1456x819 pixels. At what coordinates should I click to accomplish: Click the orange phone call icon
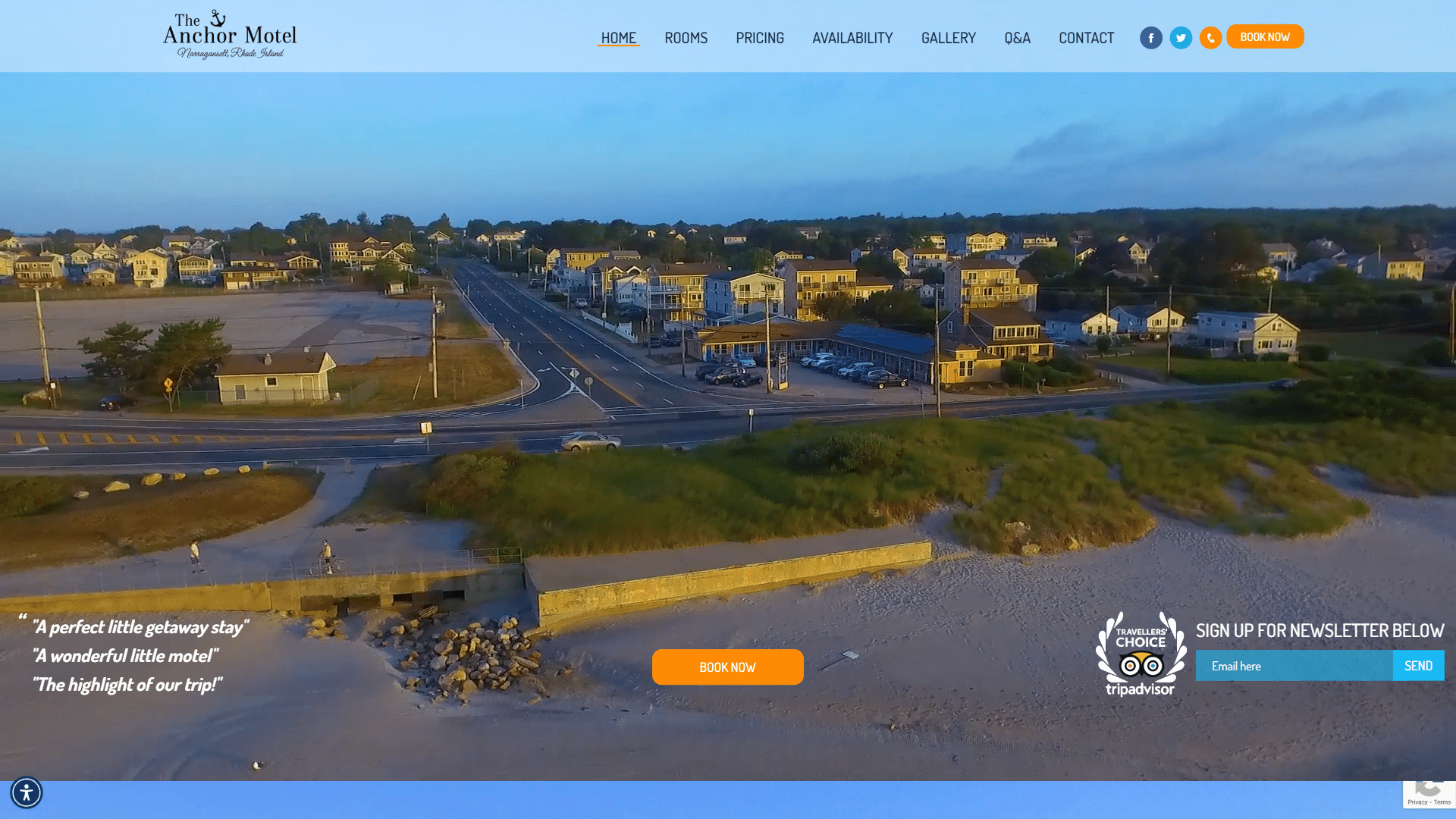(x=1210, y=38)
